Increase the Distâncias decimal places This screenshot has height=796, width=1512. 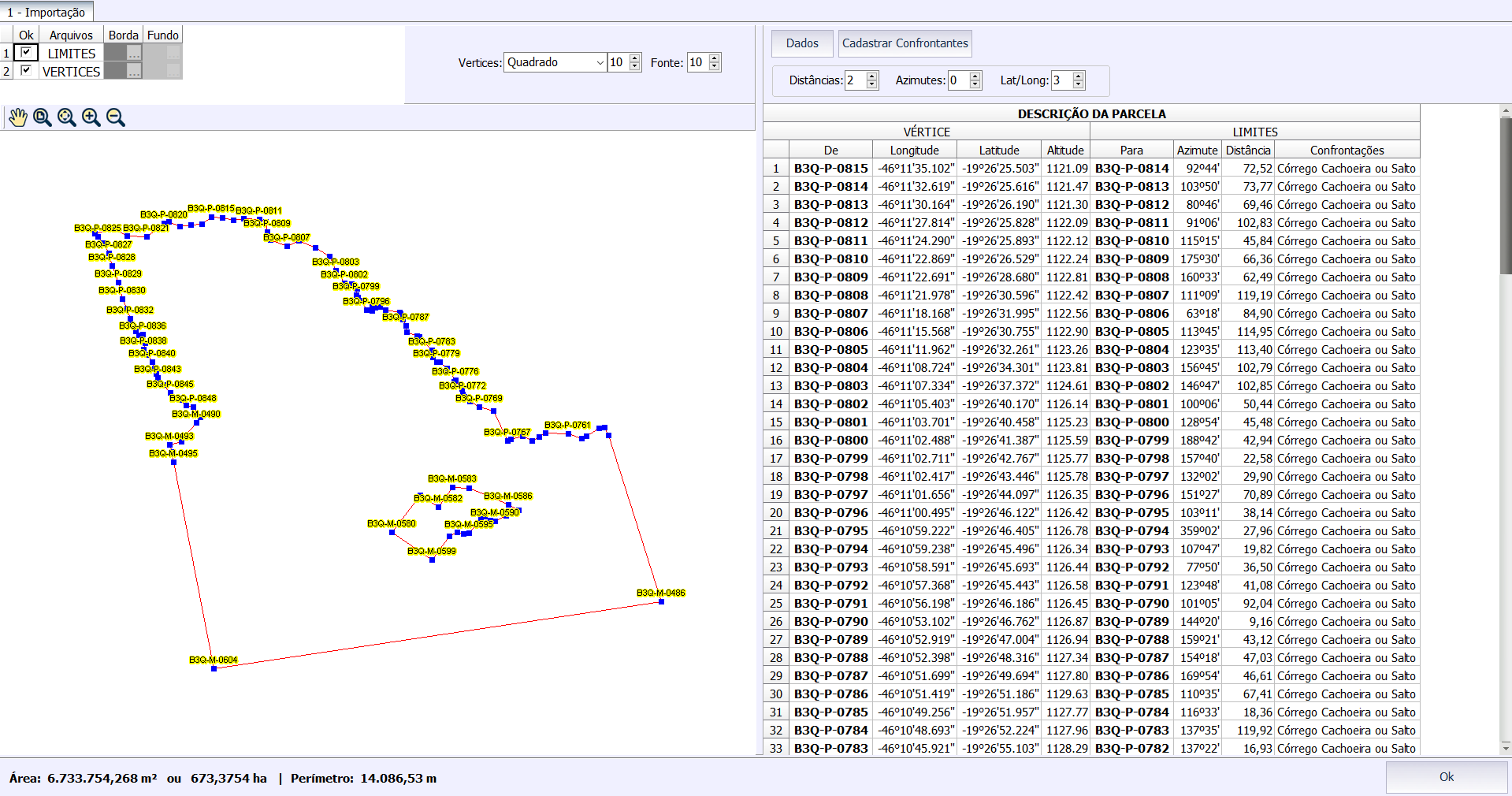(x=871, y=76)
